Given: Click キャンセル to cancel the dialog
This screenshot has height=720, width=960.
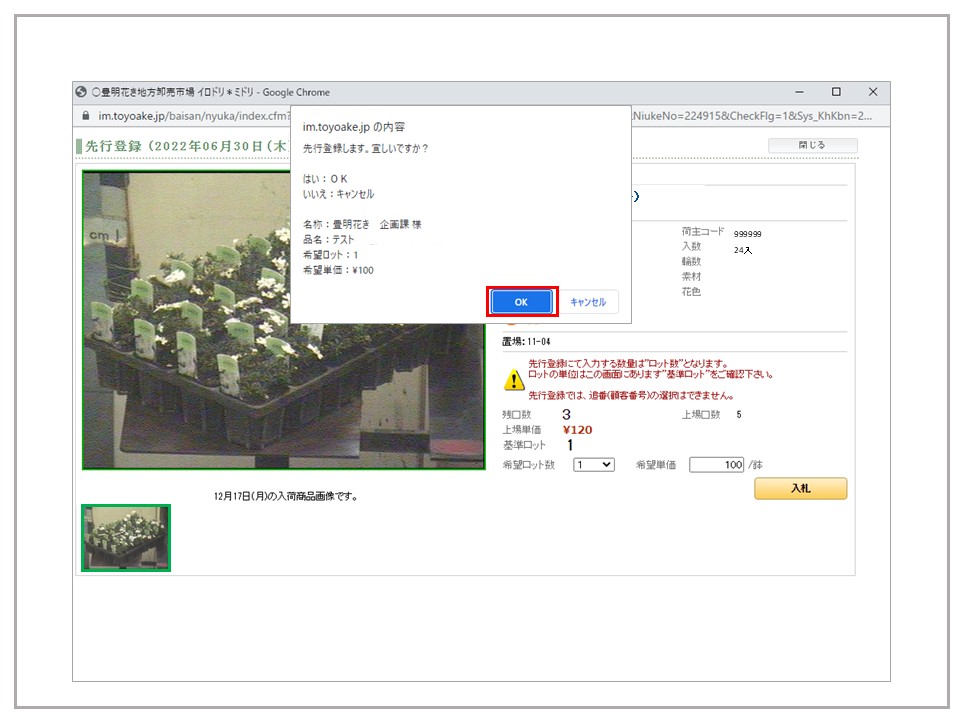Looking at the screenshot, I should click(588, 302).
